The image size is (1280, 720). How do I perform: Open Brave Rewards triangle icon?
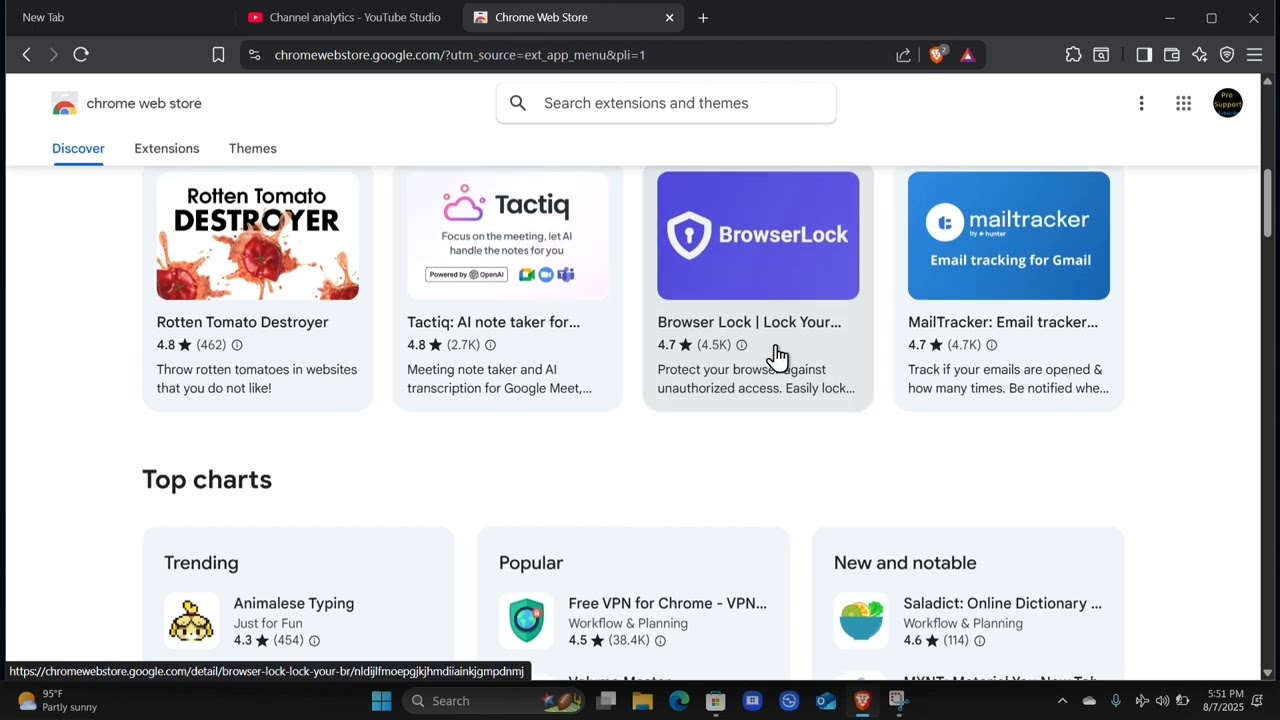pyautogui.click(x=967, y=55)
